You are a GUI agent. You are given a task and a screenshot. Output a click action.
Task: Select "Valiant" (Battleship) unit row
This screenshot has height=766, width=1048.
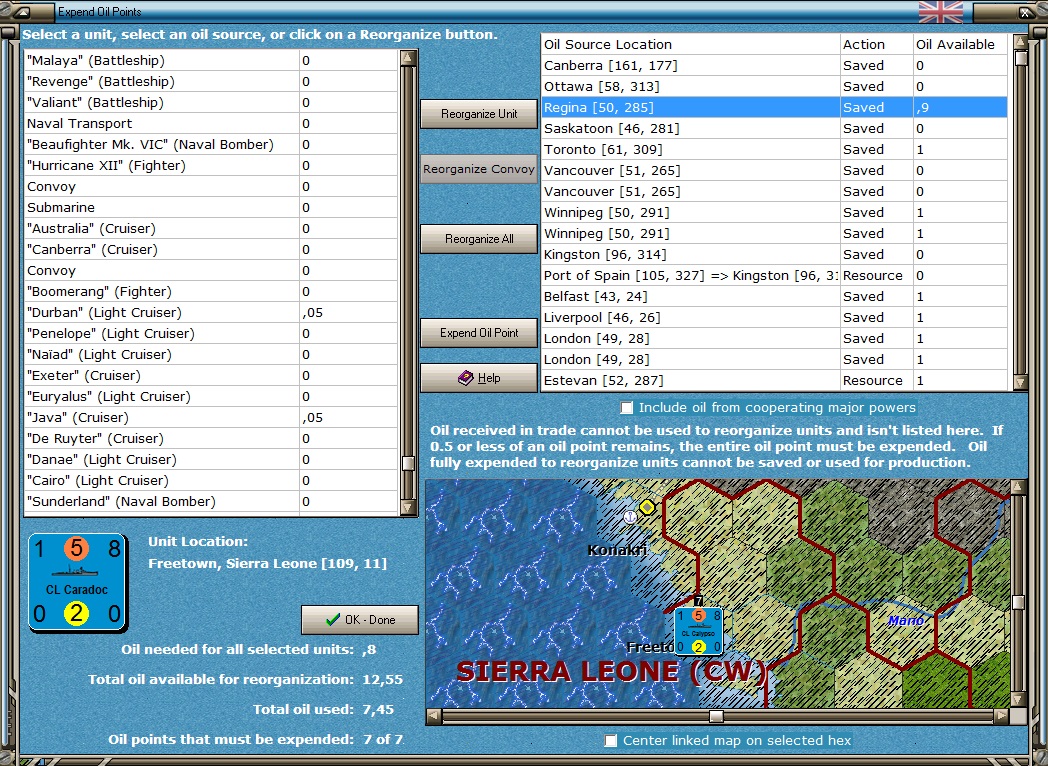[x=211, y=102]
